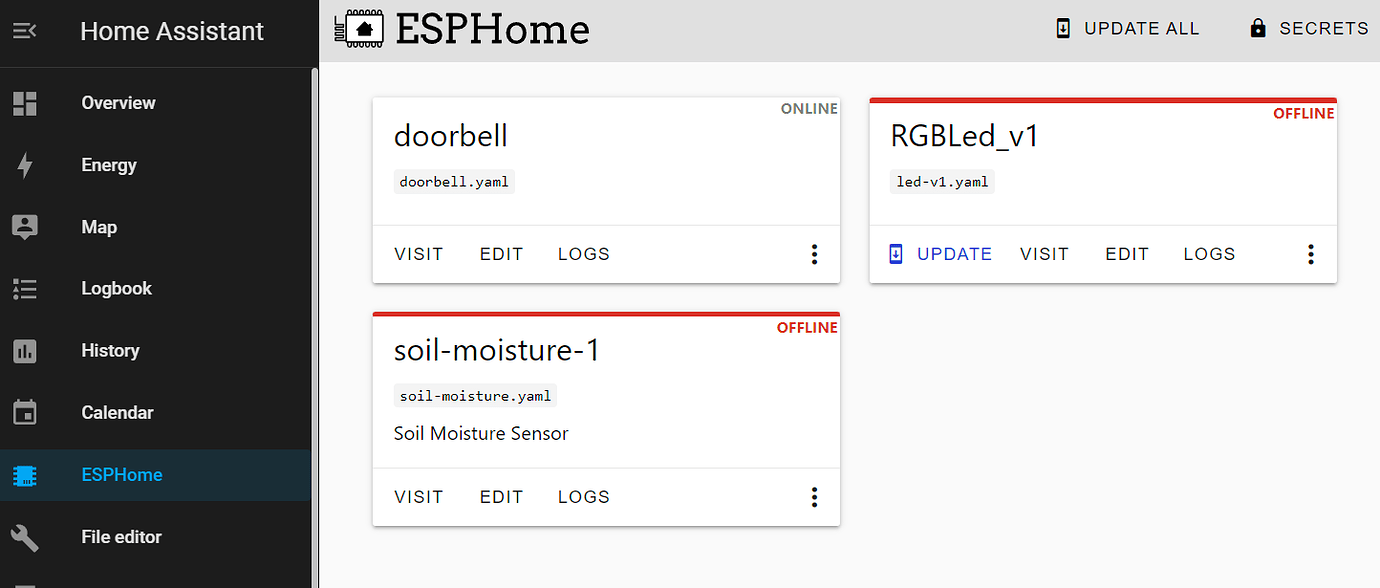Image resolution: width=1380 pixels, height=588 pixels.
Task: Open the Map person icon
Action: click(x=25, y=226)
